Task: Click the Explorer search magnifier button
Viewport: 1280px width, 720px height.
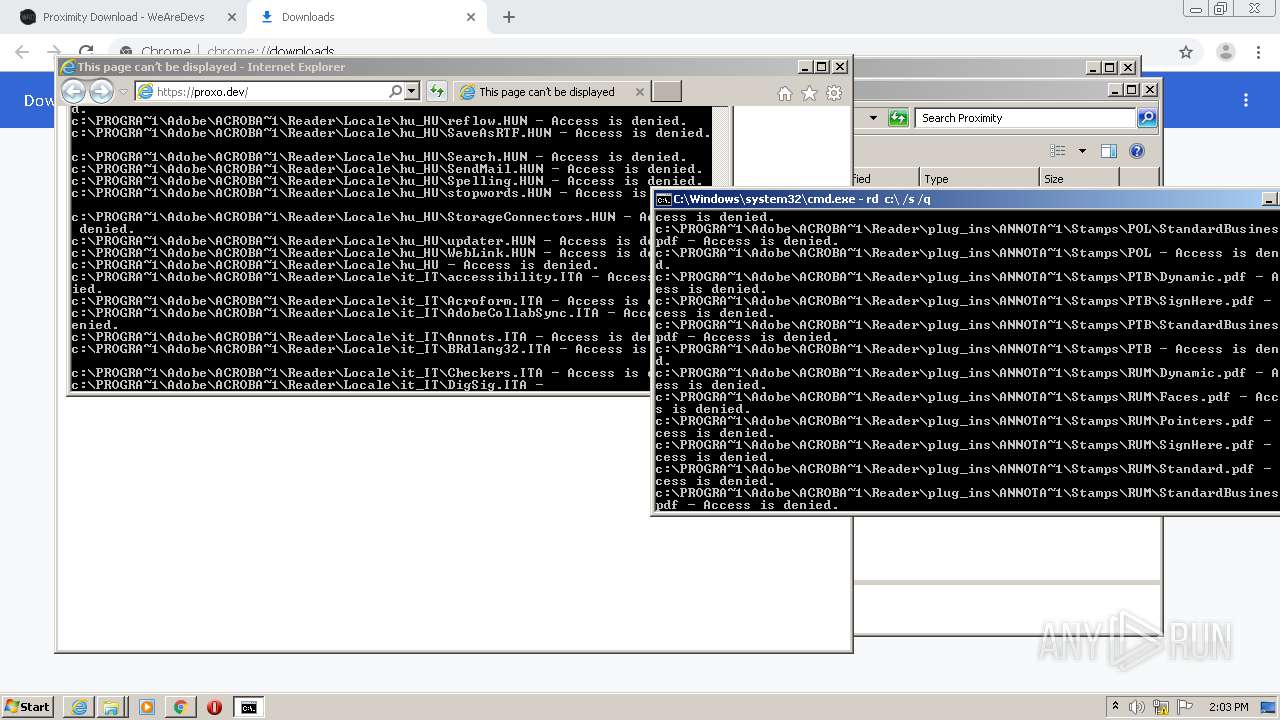Action: pyautogui.click(x=1147, y=118)
